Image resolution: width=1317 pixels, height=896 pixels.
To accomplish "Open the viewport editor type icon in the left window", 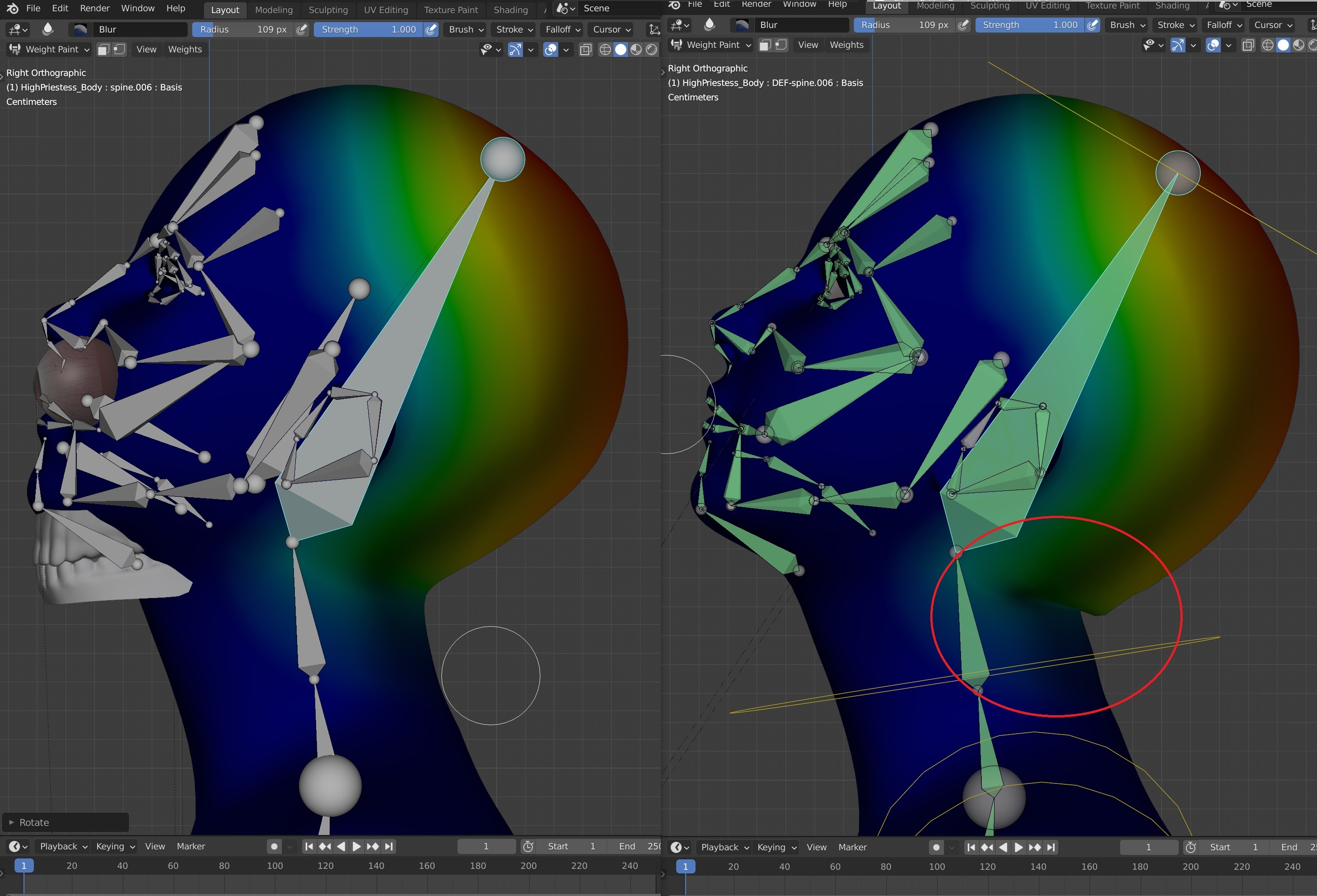I will pos(18,29).
